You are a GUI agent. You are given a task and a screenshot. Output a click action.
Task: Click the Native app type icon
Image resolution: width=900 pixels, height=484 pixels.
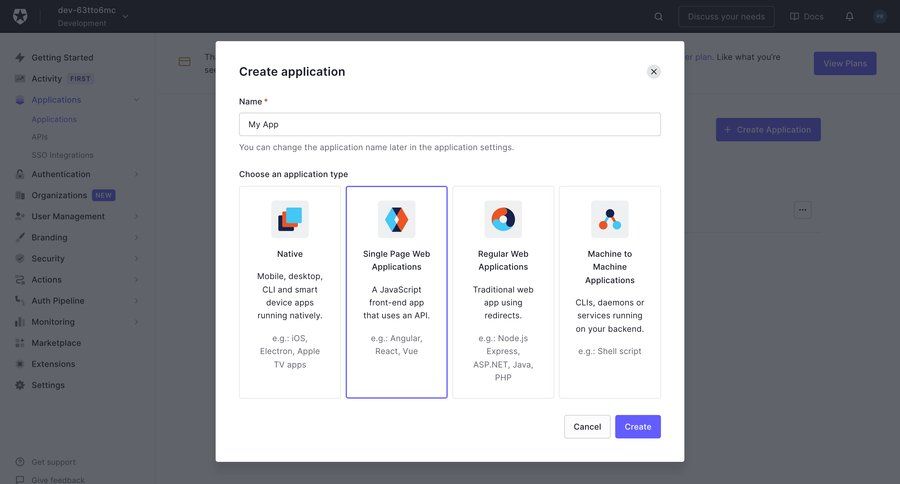click(290, 219)
